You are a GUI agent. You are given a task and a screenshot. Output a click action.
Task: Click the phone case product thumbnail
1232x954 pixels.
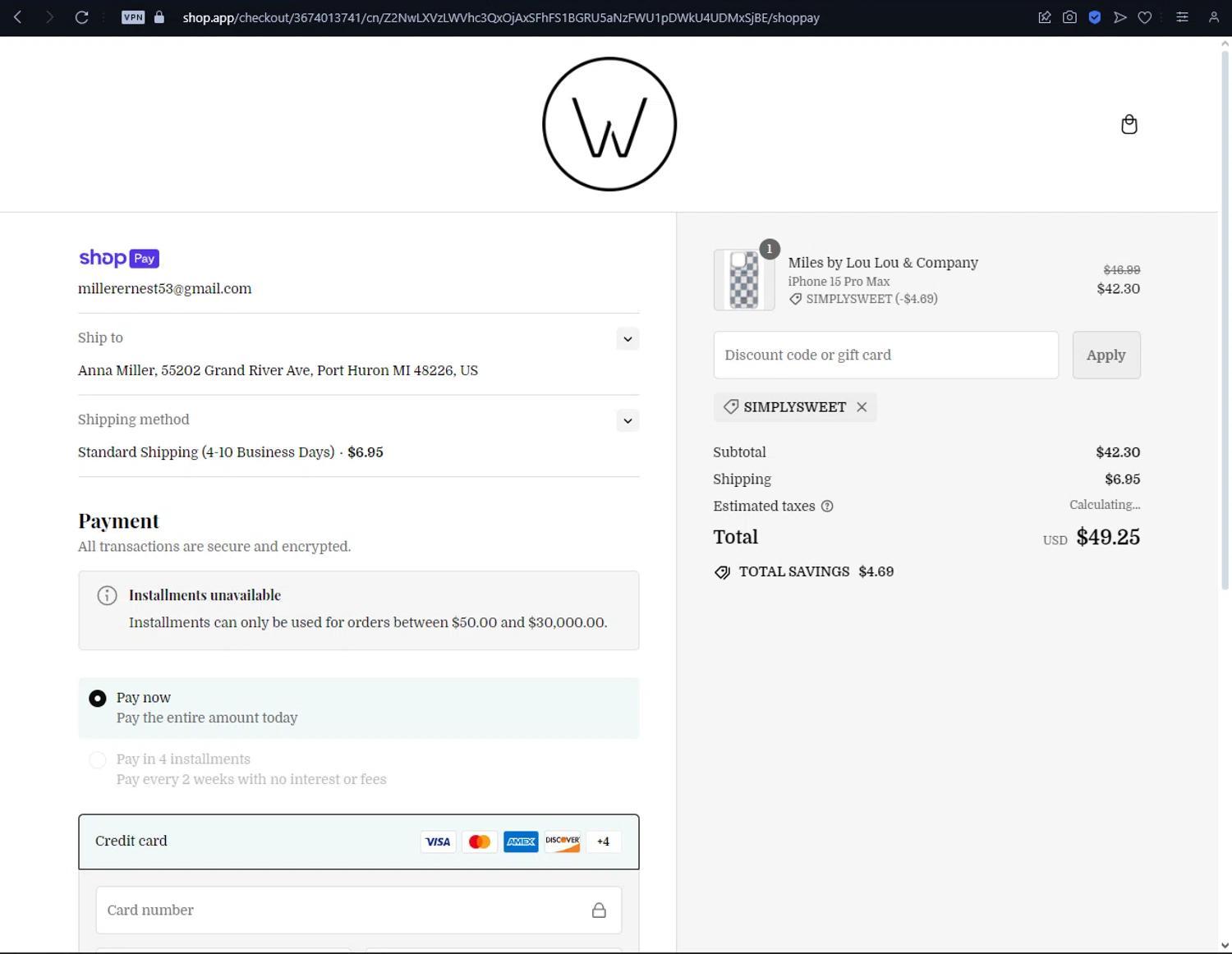point(744,280)
